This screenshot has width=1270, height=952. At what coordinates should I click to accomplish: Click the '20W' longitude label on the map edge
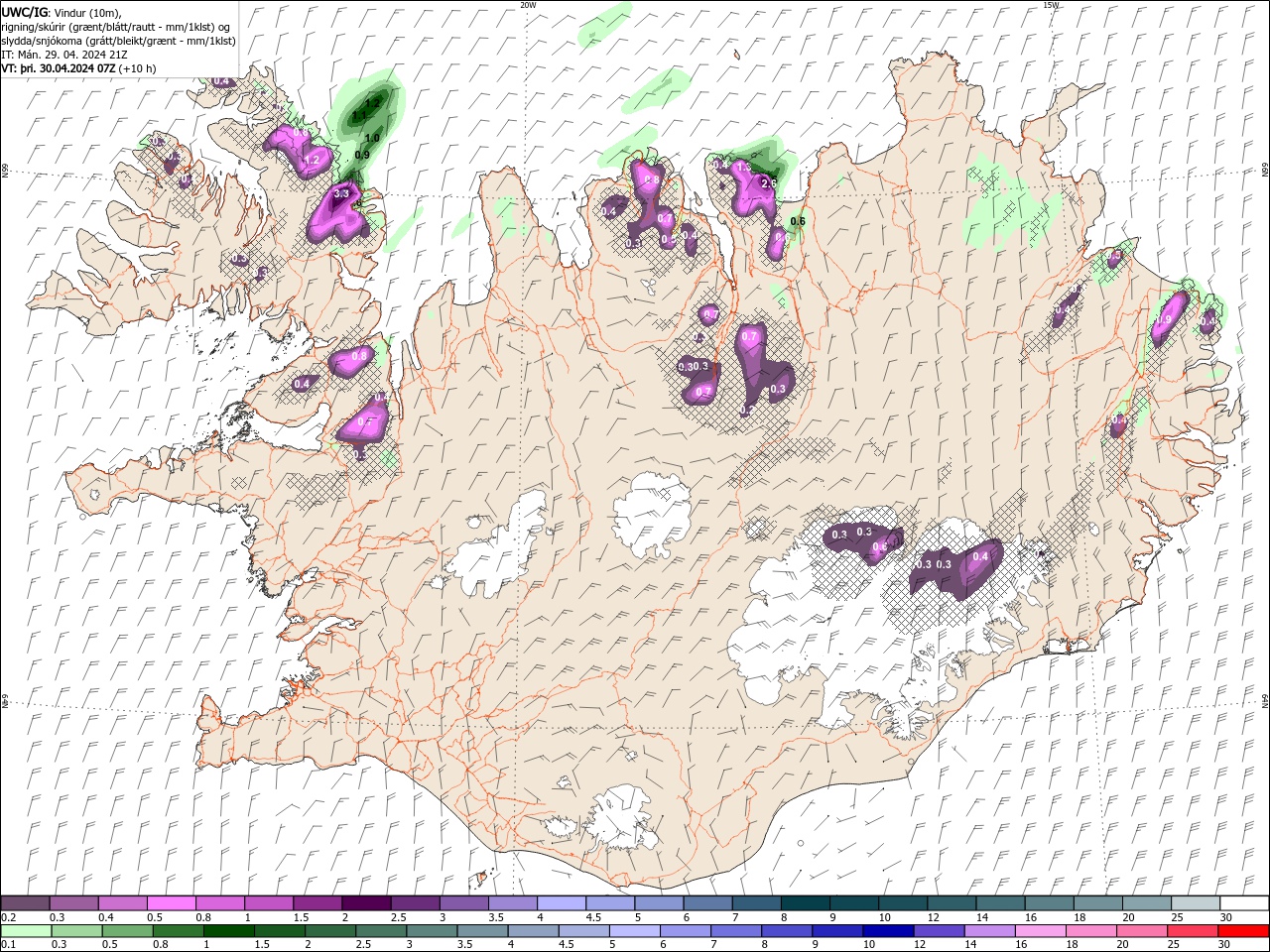click(528, 4)
